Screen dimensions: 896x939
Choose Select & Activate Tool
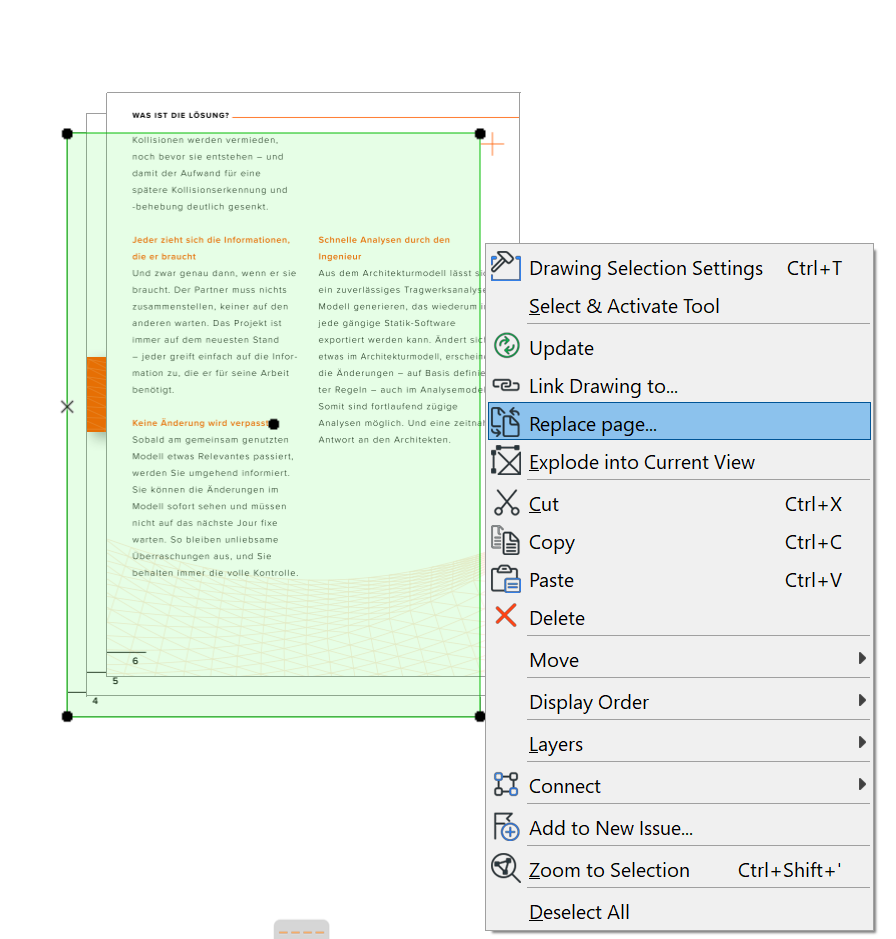pos(679,306)
